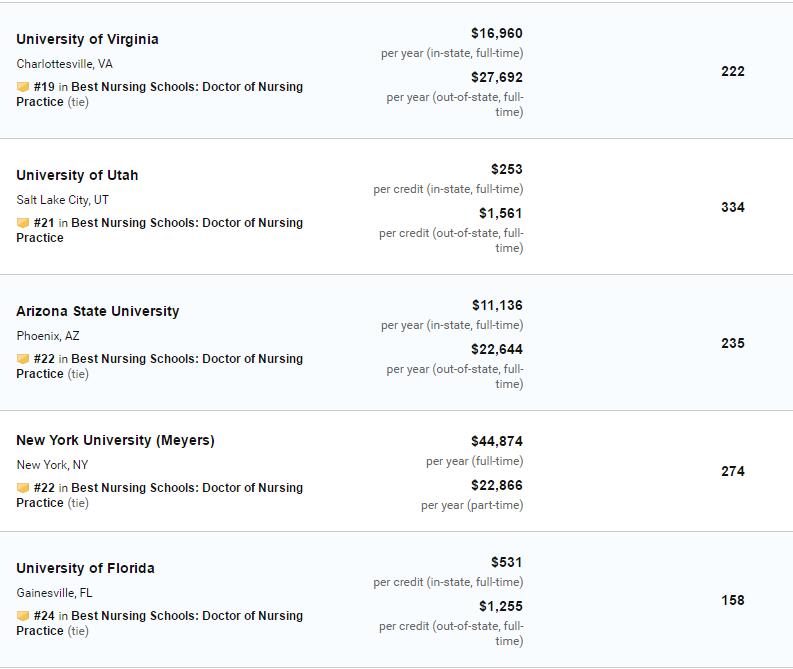Open the New York University (Meyers) link
The image size is (793, 669).
coord(115,440)
